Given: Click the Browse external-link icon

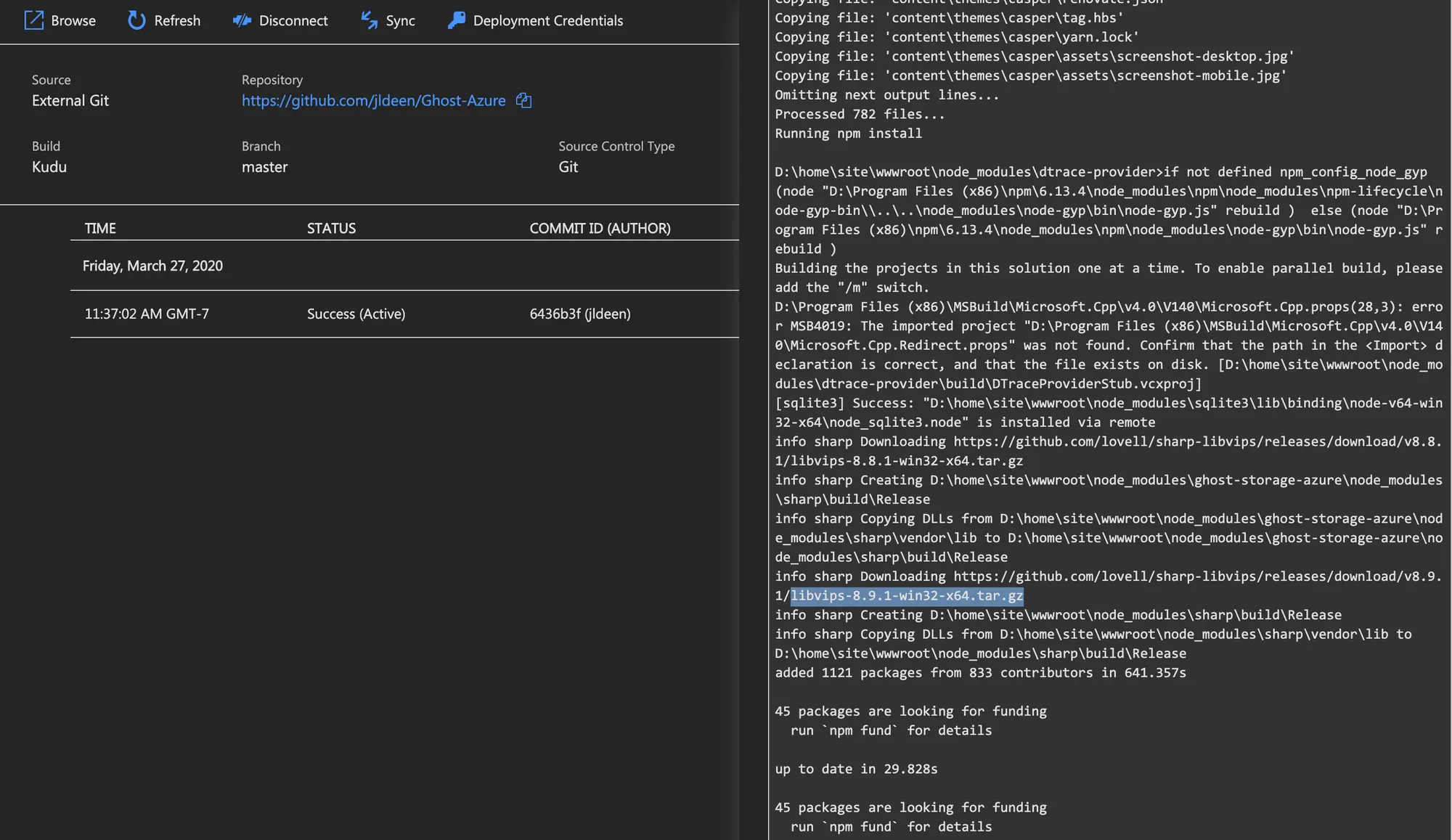Looking at the screenshot, I should 34,20.
